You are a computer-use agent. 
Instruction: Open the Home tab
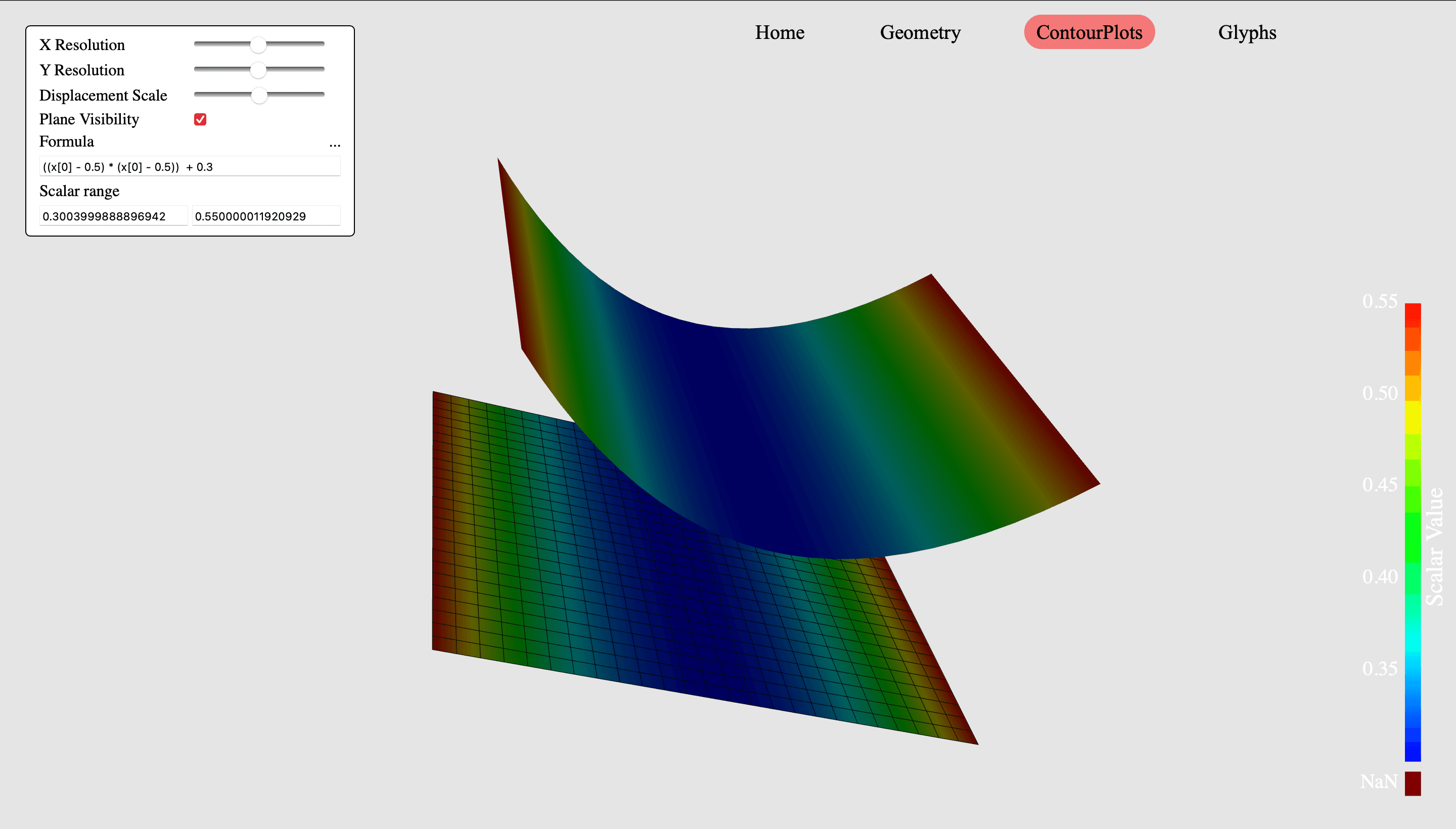pyautogui.click(x=779, y=32)
